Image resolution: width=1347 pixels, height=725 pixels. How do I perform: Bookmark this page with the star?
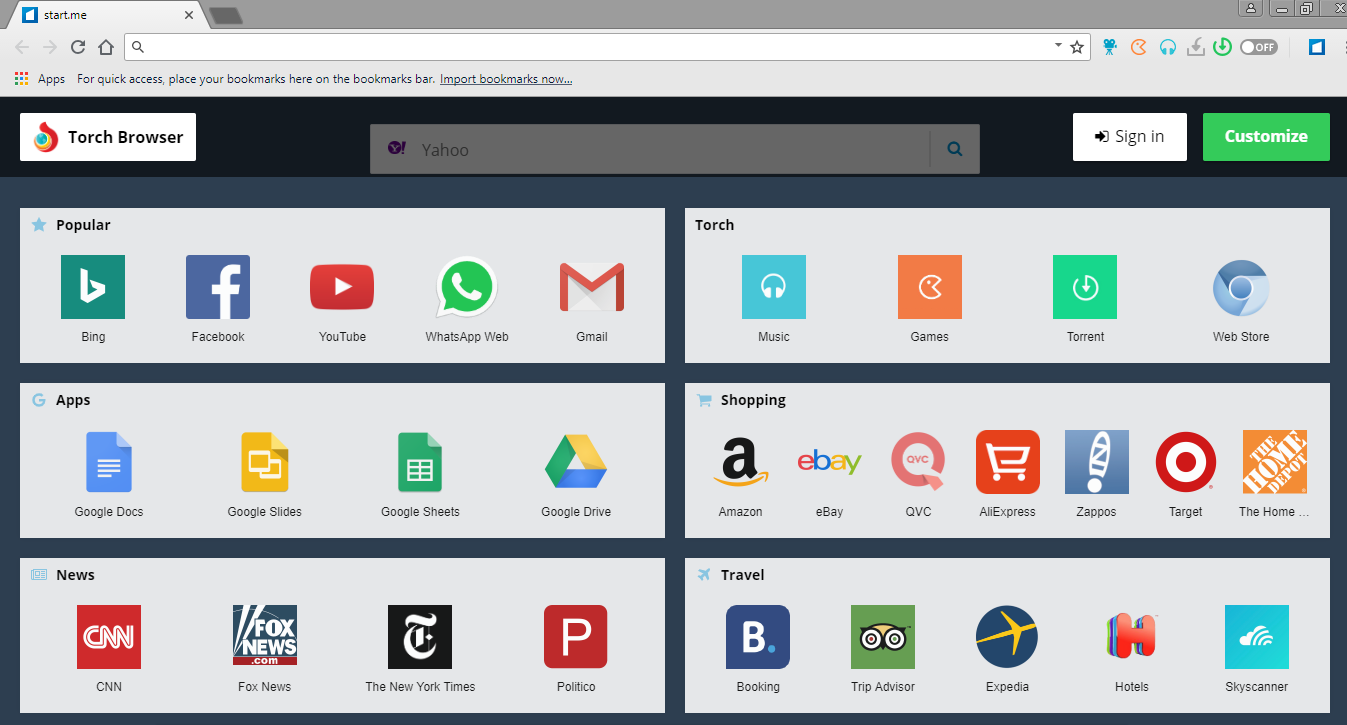(1077, 47)
